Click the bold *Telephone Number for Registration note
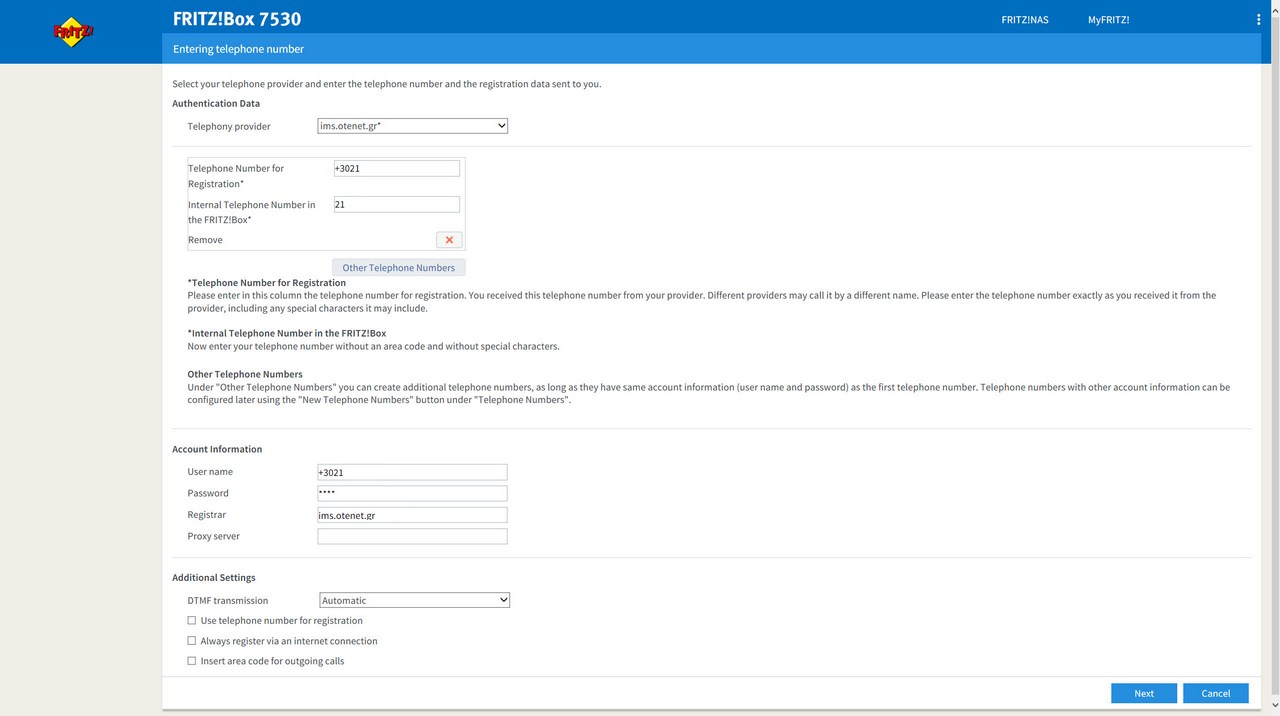Image resolution: width=1280 pixels, height=716 pixels. point(267,283)
